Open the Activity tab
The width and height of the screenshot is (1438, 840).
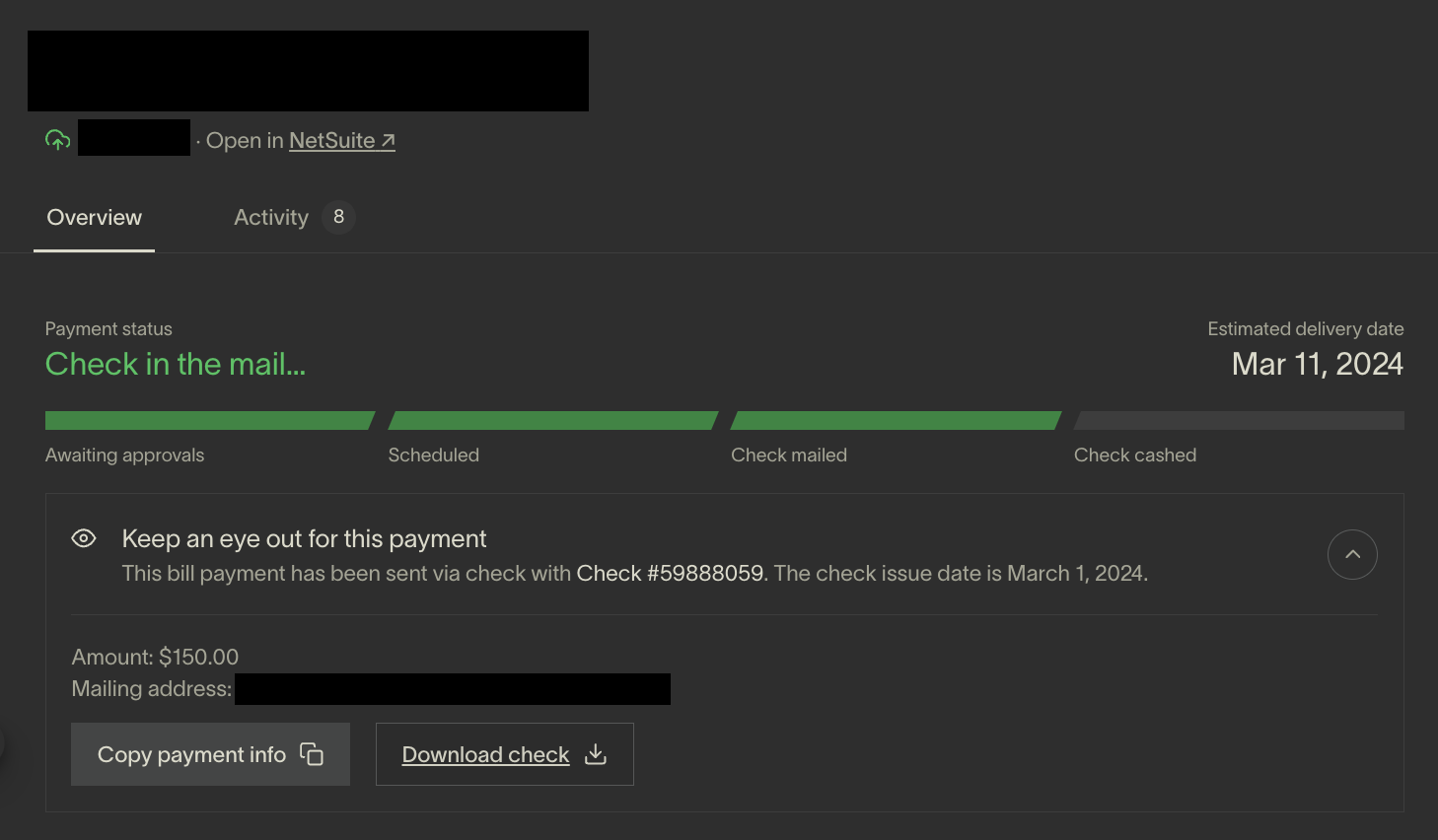[x=271, y=218]
